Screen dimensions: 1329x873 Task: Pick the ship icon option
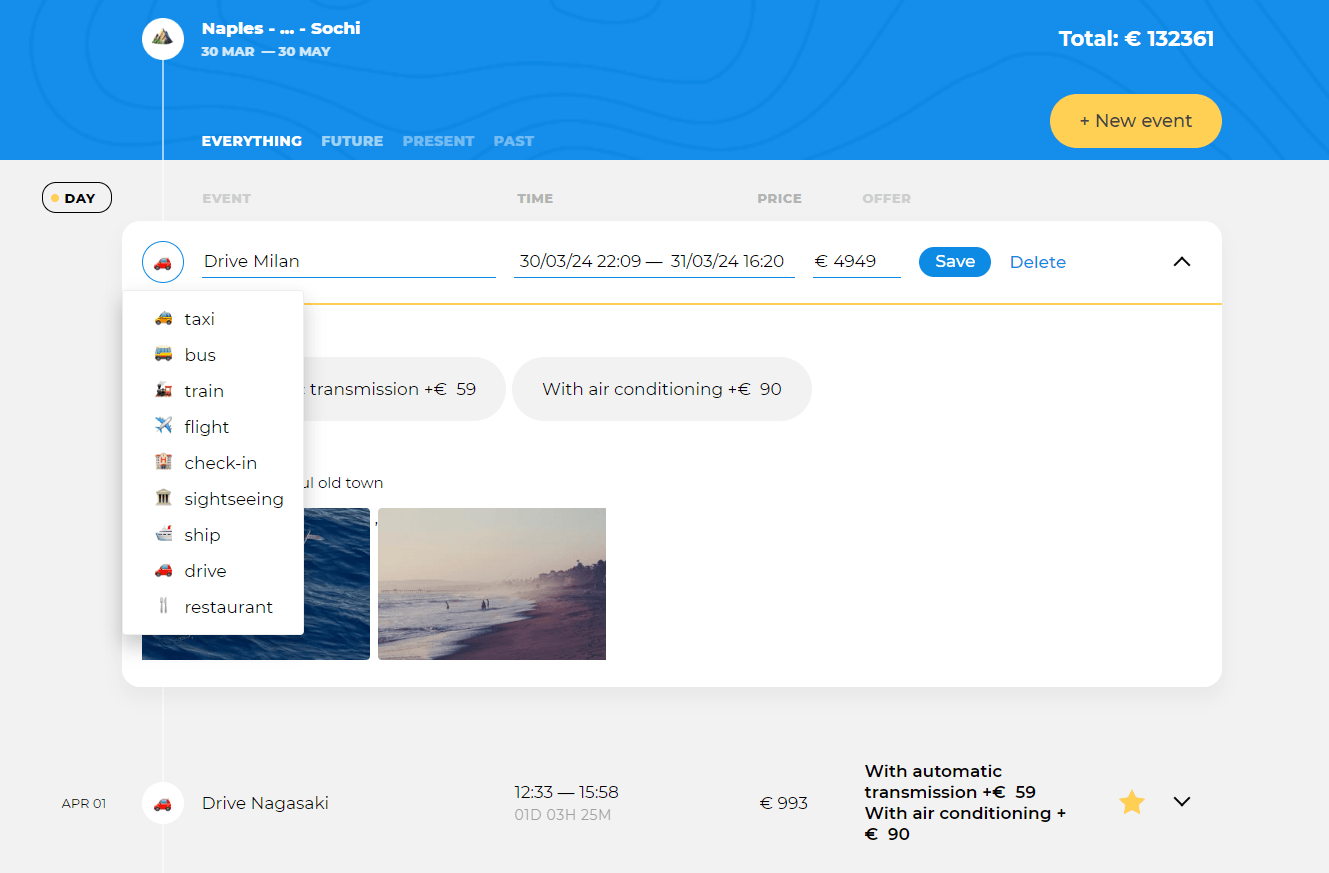164,534
